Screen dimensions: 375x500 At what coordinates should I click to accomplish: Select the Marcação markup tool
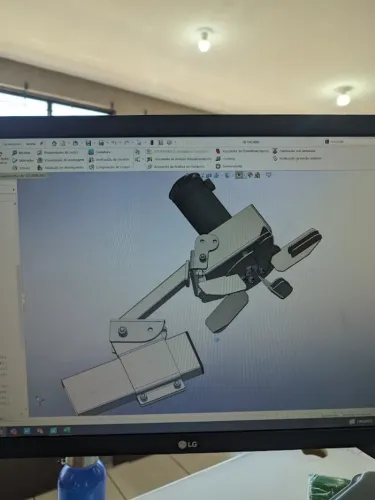click(23, 160)
